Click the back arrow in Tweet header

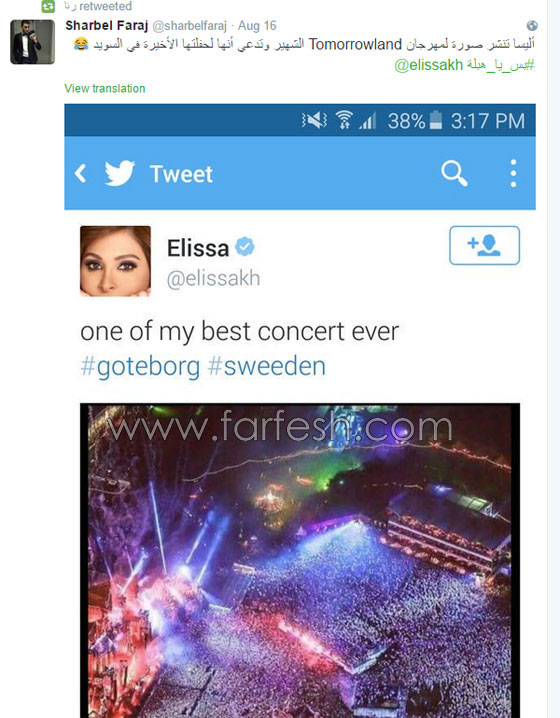81,174
